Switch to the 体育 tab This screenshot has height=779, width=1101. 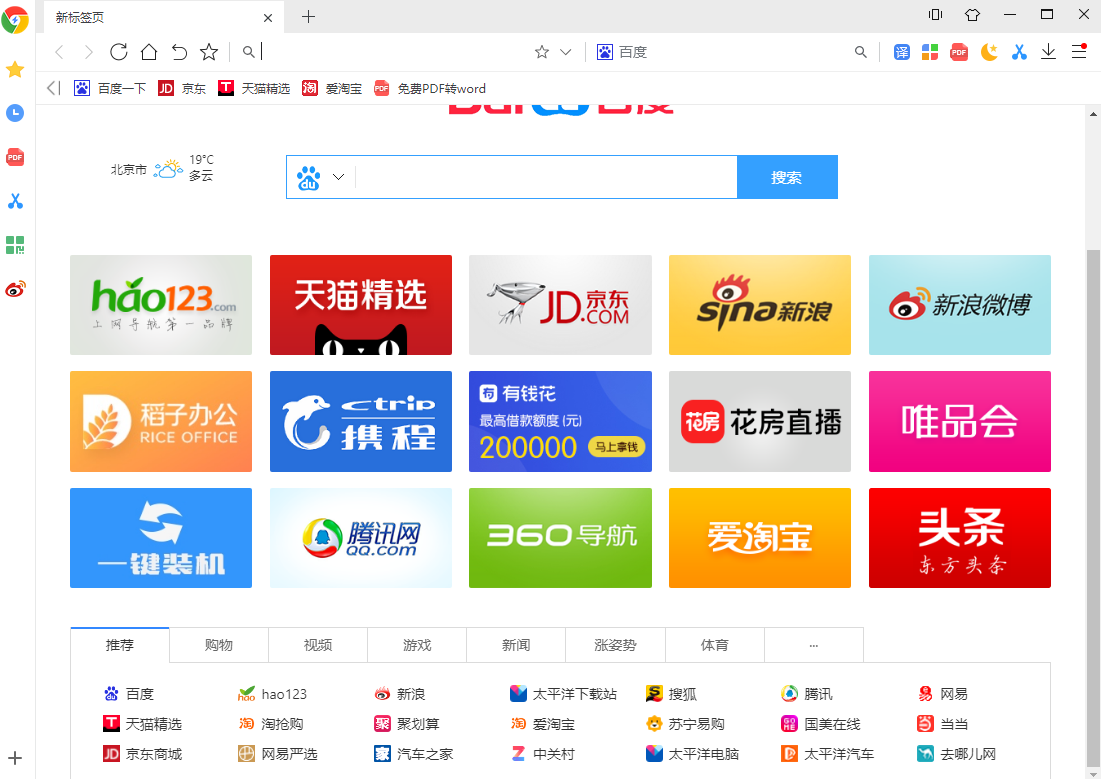pyautogui.click(x=715, y=645)
